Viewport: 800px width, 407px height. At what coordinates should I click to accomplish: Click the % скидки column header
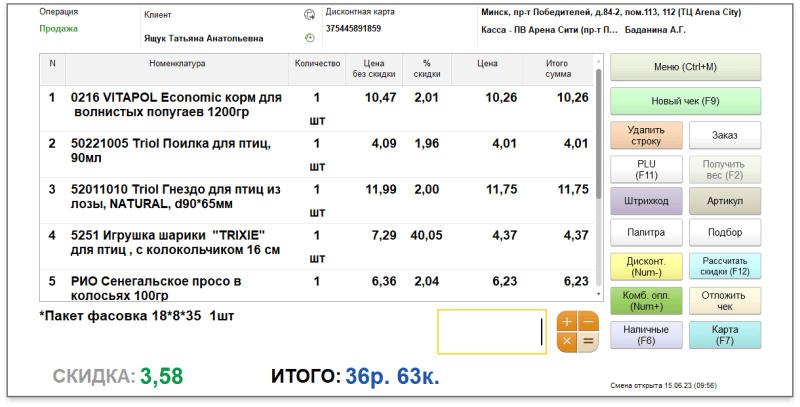tap(427, 69)
